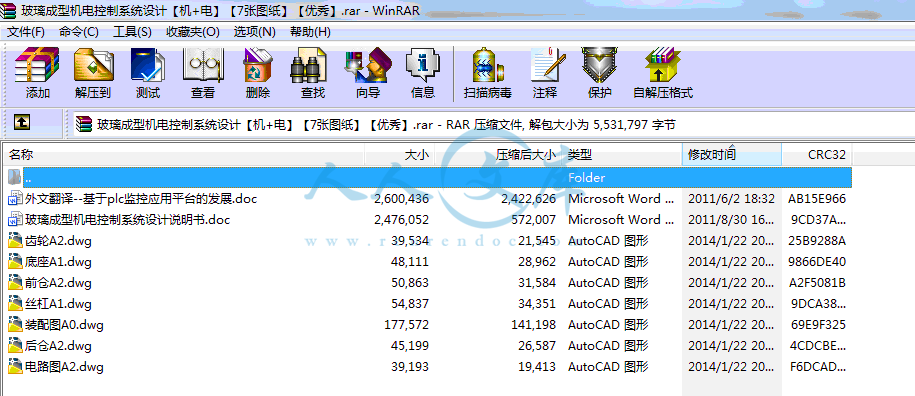Open the 收藏夹(O) menu
Screen dimensions: 915x396
[193, 31]
